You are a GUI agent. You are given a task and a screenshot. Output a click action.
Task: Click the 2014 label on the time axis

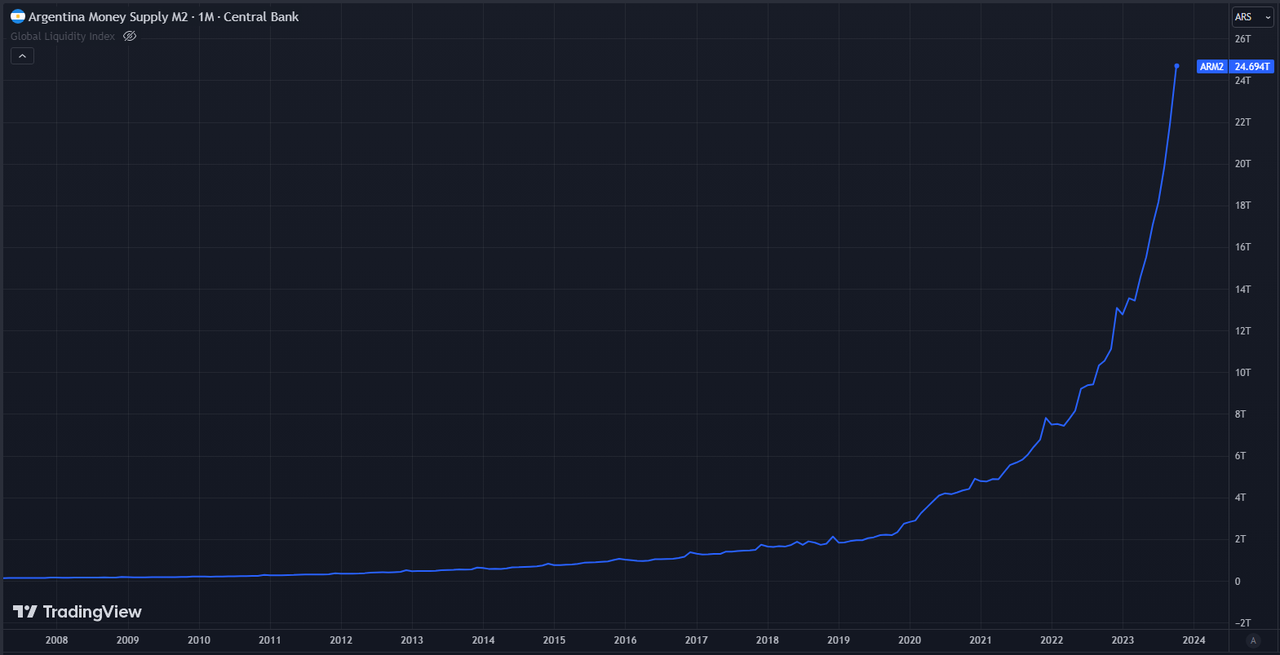483,640
